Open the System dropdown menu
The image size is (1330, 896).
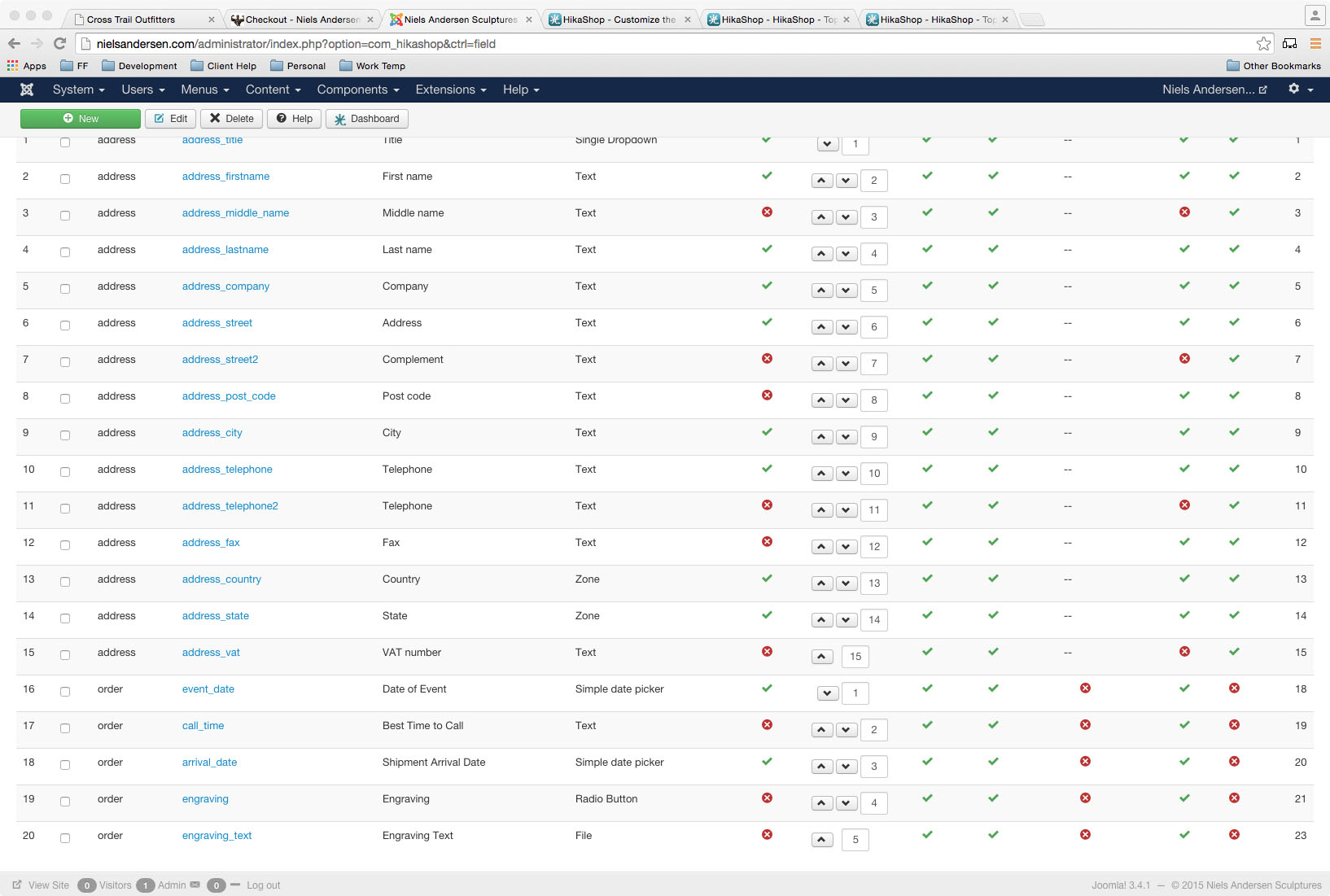[79, 90]
